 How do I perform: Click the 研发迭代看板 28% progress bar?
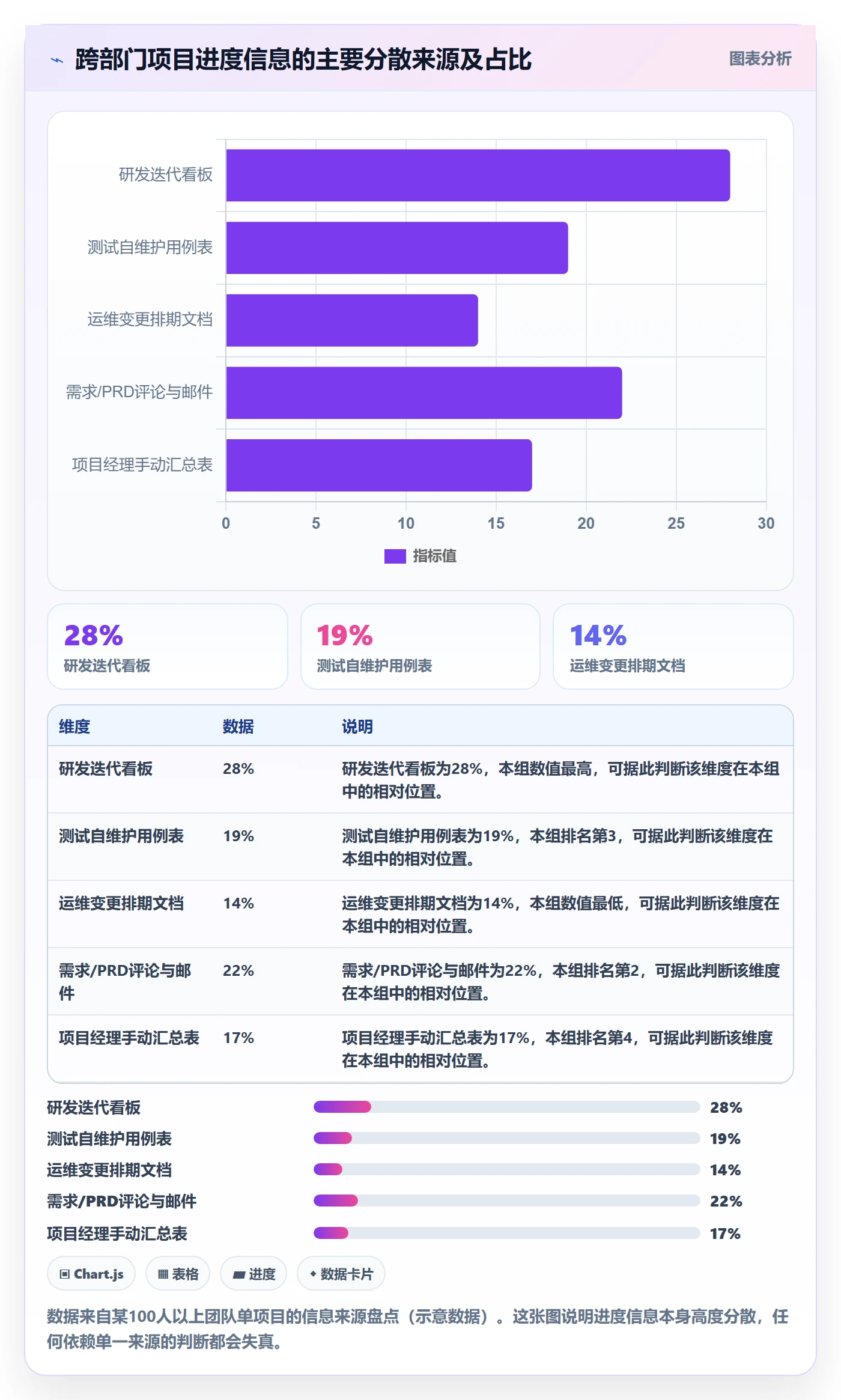pos(507,1107)
